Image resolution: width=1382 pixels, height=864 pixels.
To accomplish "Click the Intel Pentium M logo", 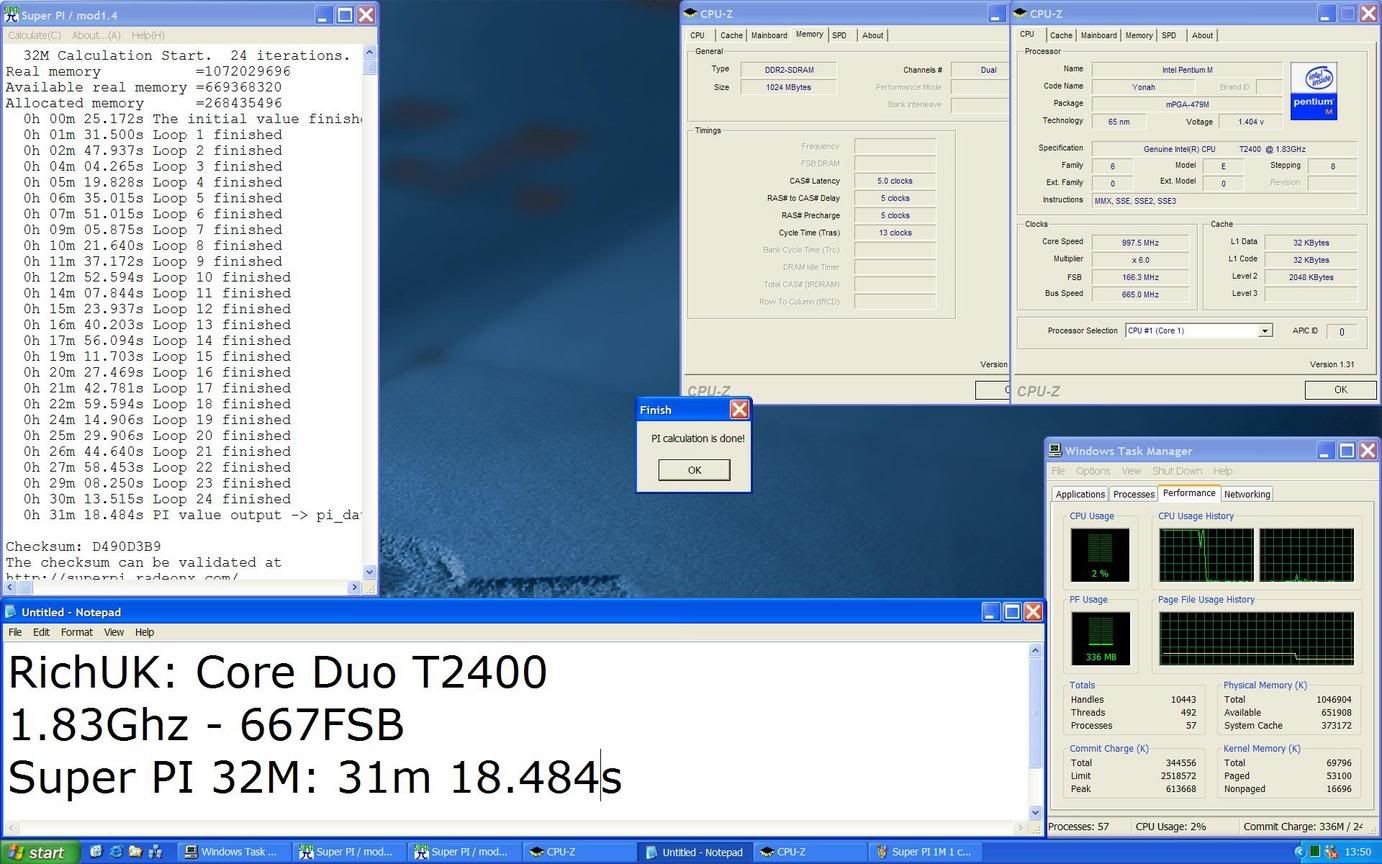I will (1313, 91).
